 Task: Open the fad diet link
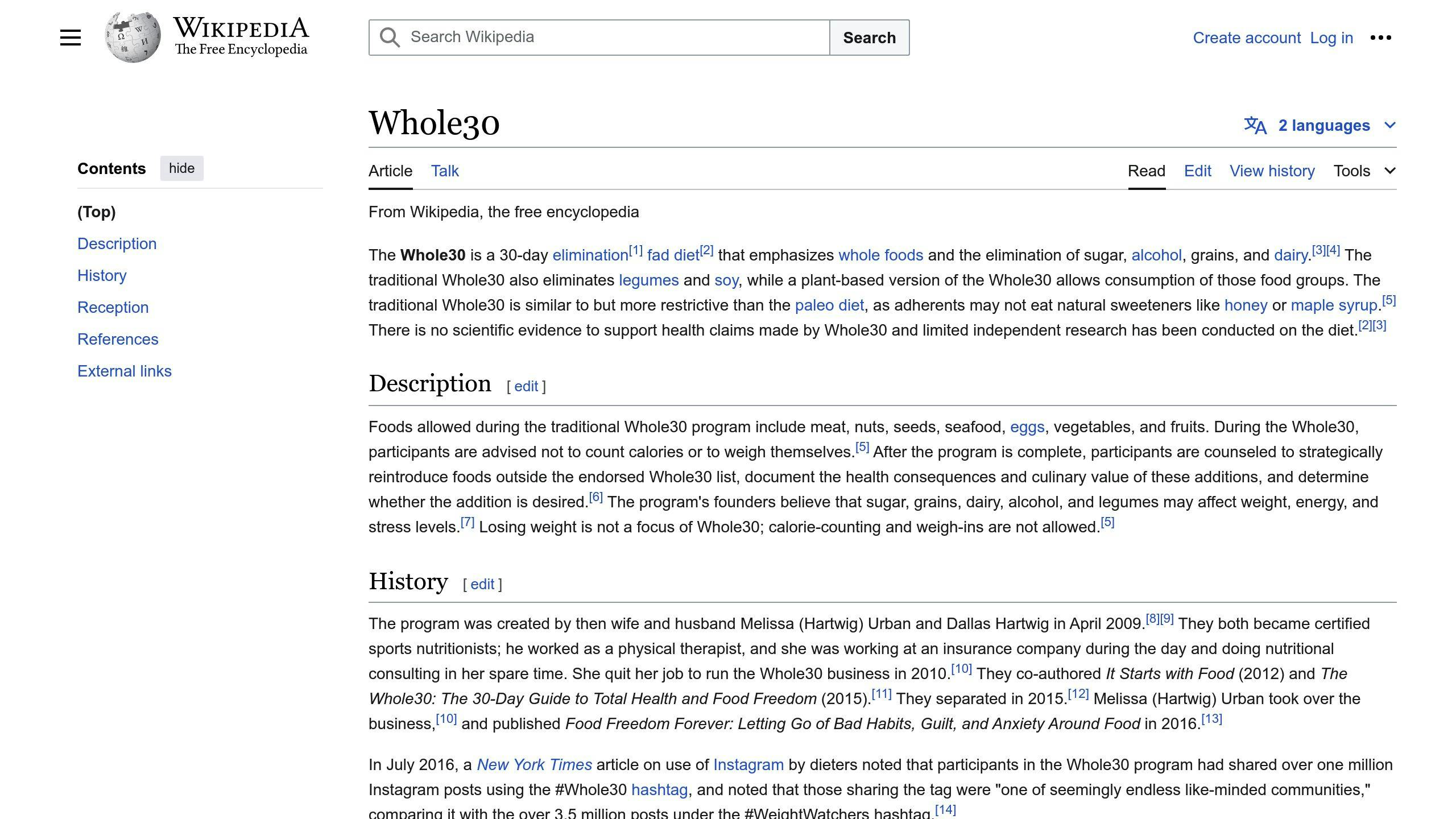click(673, 255)
